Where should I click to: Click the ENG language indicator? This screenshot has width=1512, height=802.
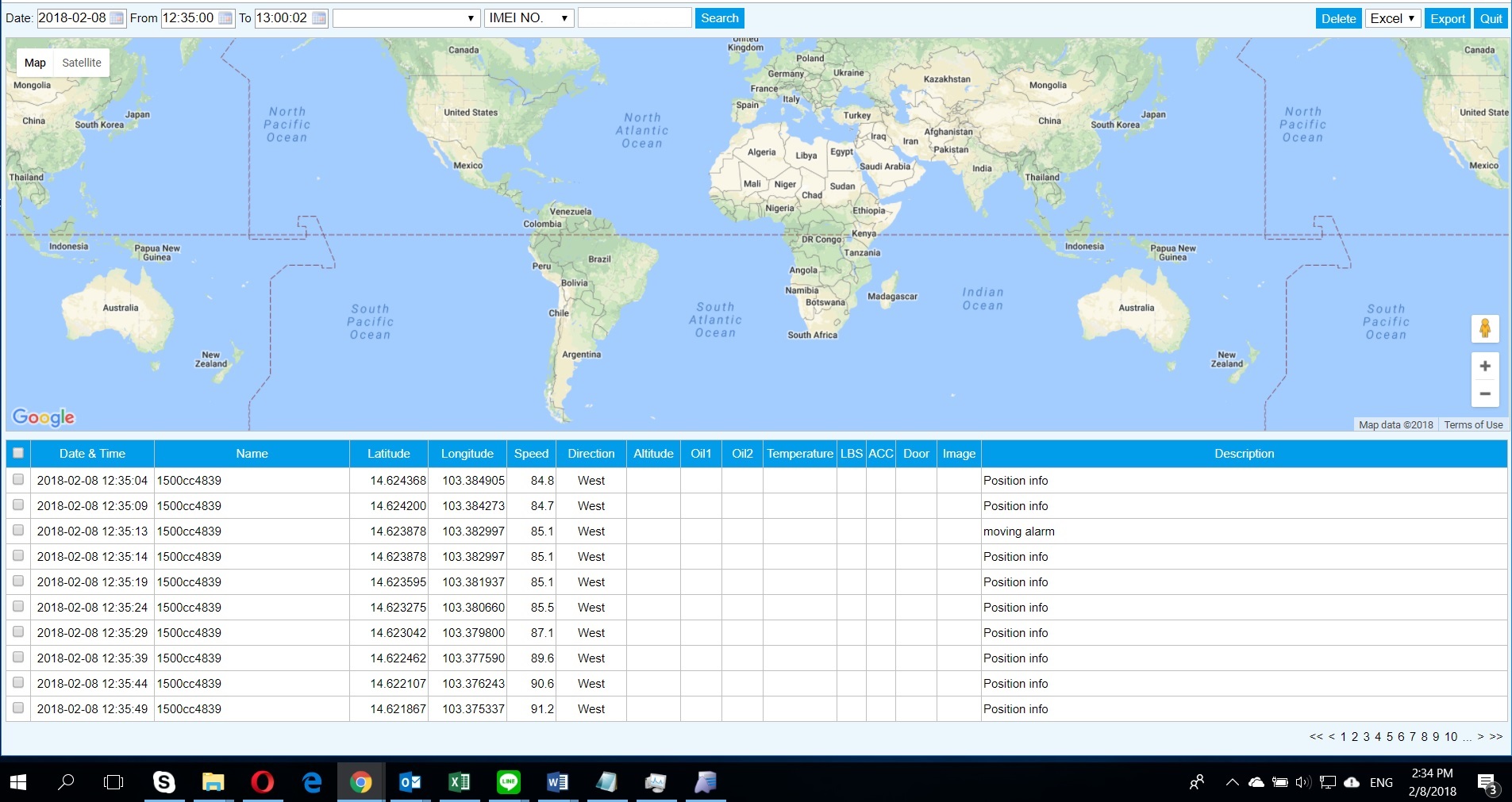(x=1381, y=782)
